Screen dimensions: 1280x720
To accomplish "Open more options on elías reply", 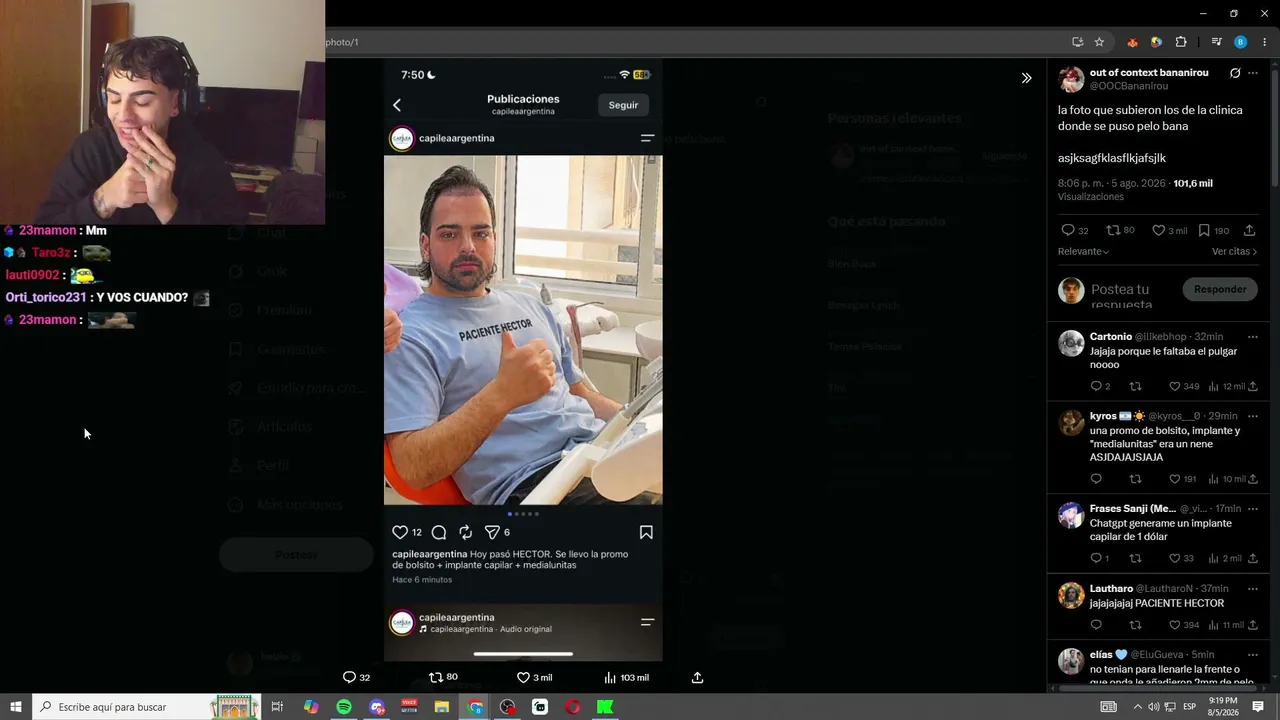I will pos(1253,654).
